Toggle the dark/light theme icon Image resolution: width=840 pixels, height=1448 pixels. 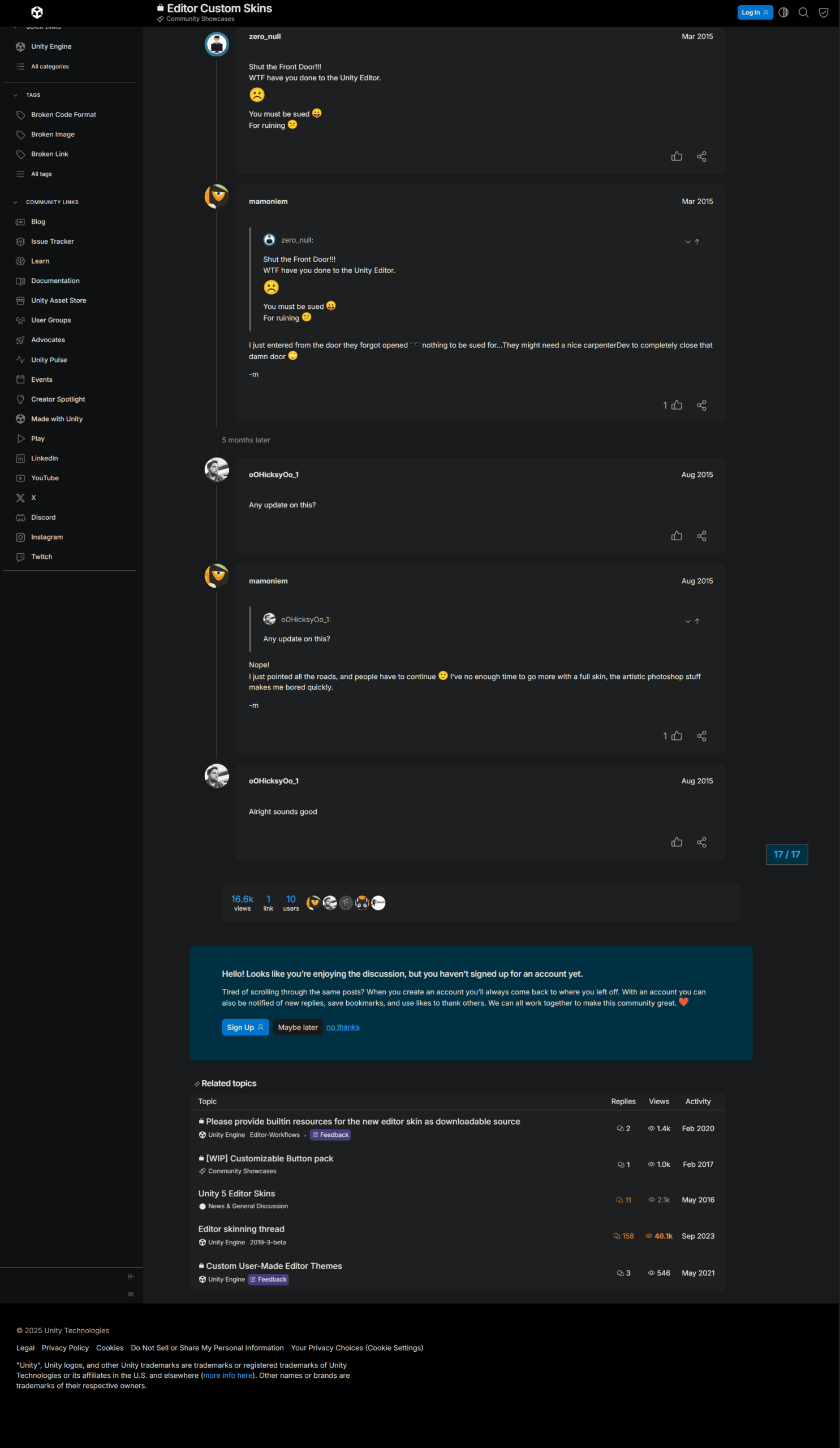click(783, 12)
